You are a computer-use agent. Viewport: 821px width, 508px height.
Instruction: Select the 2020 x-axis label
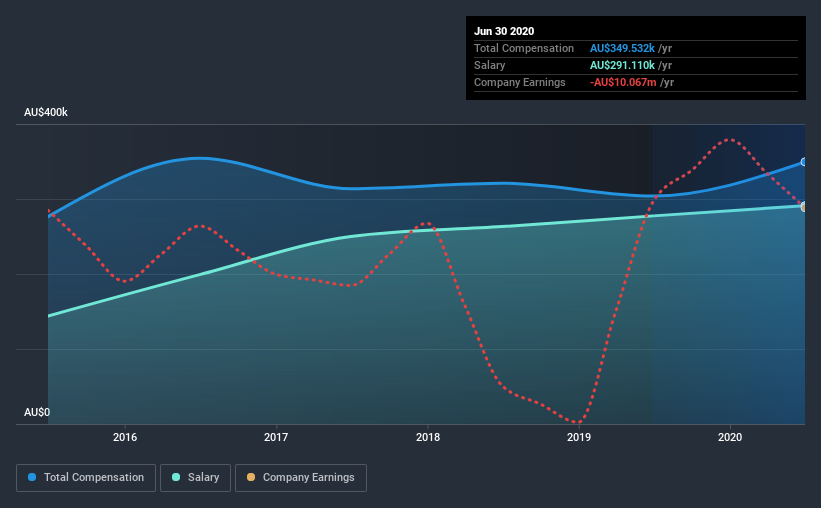[730, 437]
